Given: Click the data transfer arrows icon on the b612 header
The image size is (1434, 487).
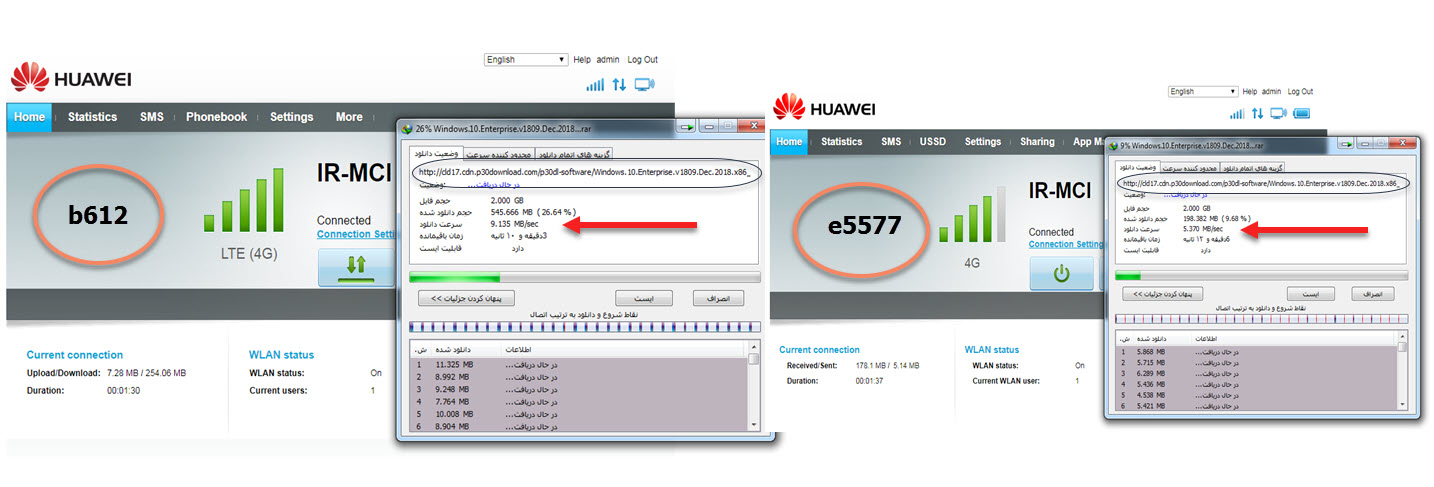Looking at the screenshot, I should point(619,85).
